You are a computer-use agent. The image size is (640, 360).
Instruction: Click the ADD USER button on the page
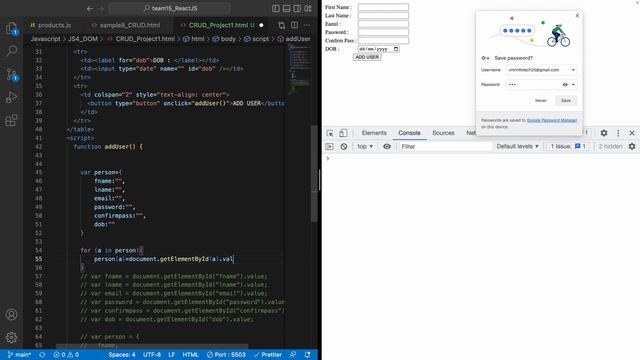click(x=367, y=57)
